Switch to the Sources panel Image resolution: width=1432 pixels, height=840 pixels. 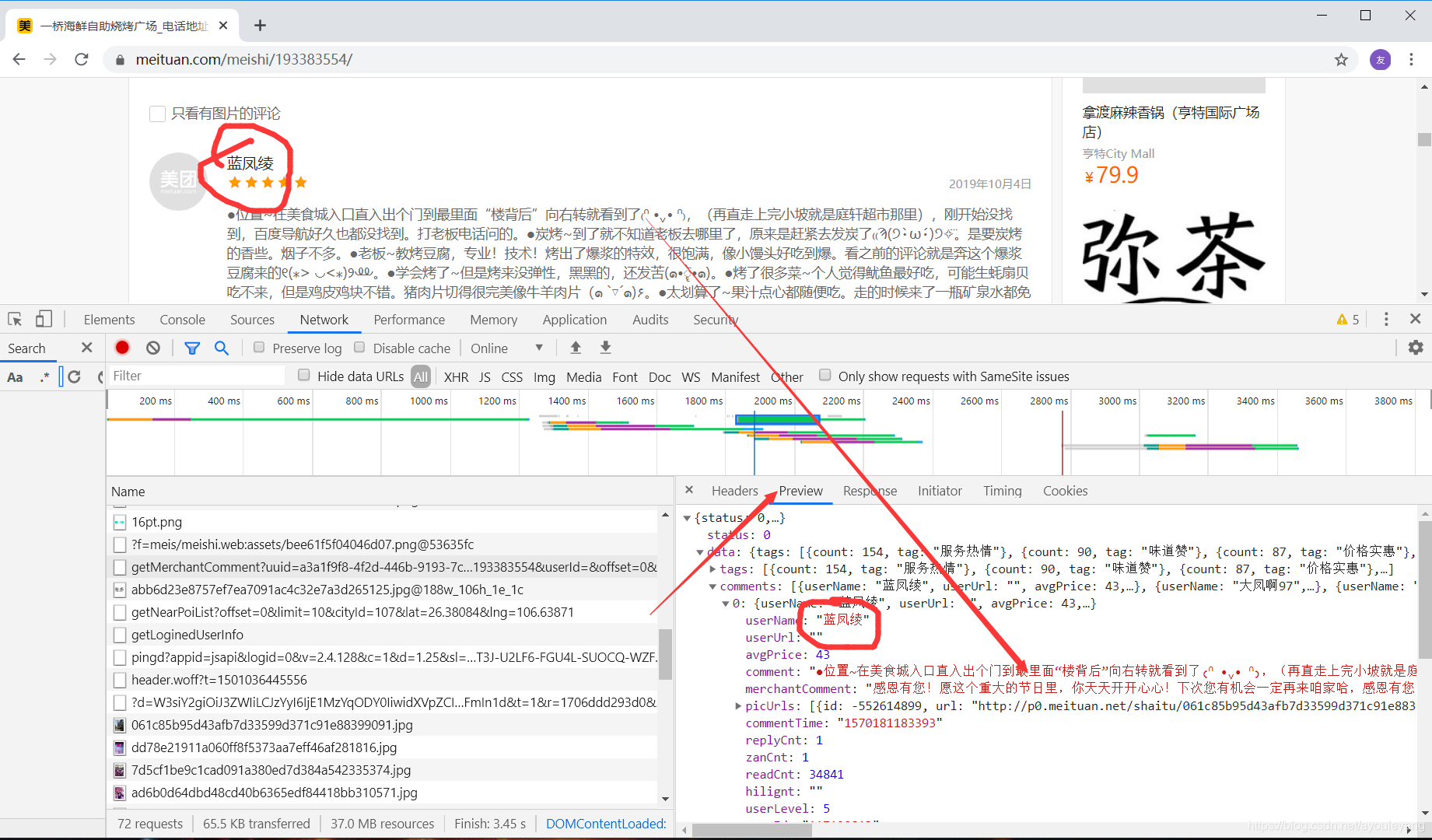pyautogui.click(x=252, y=320)
